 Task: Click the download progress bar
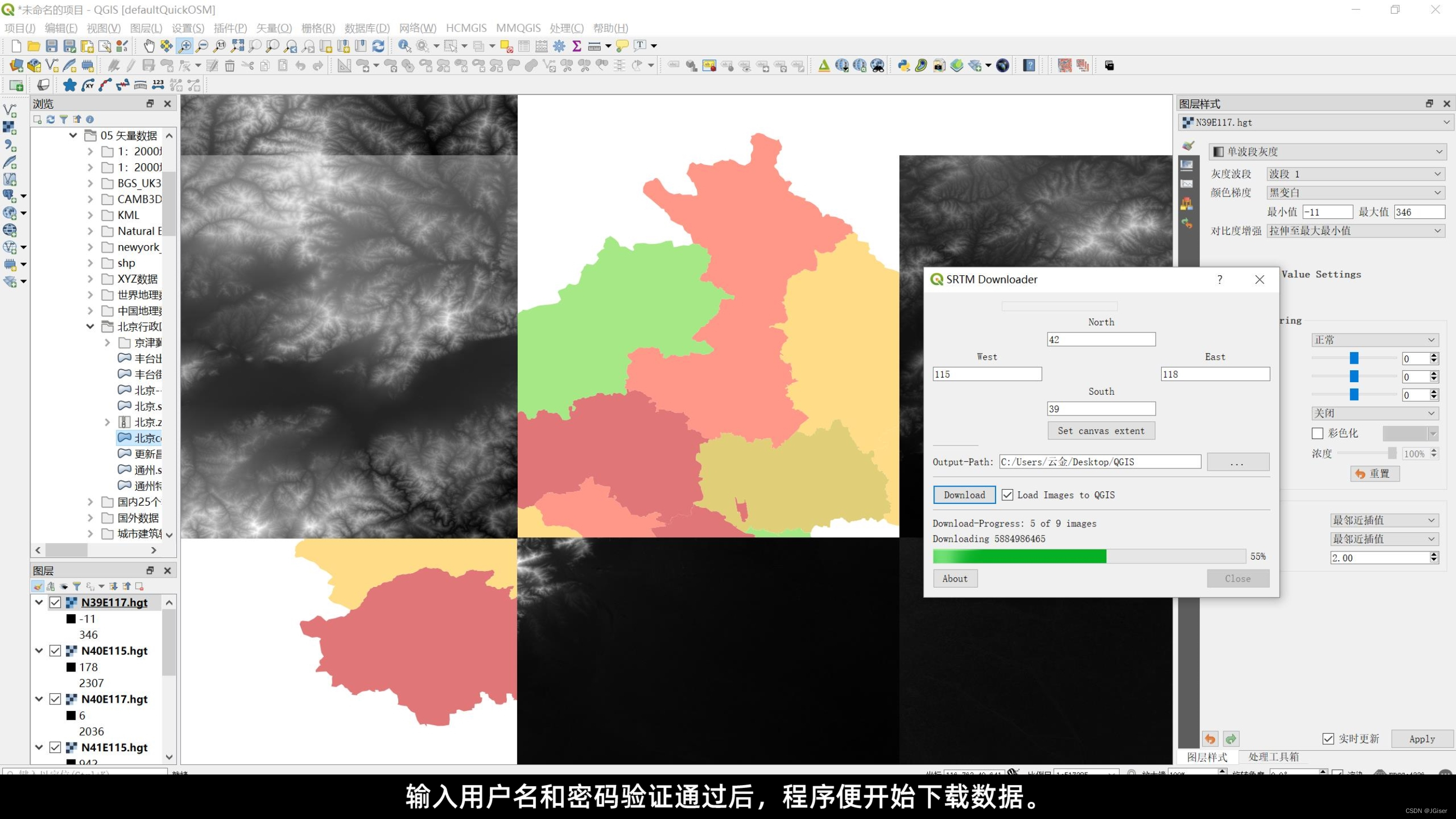pos(1089,556)
